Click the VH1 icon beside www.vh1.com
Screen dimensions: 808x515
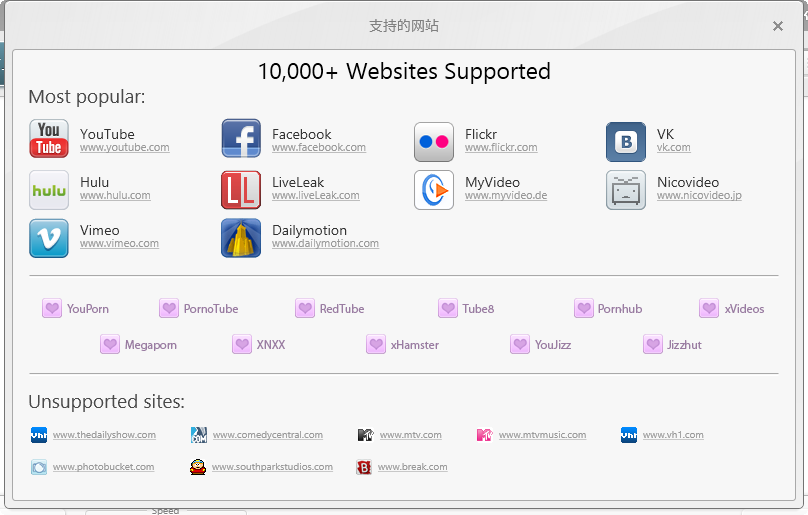(629, 435)
